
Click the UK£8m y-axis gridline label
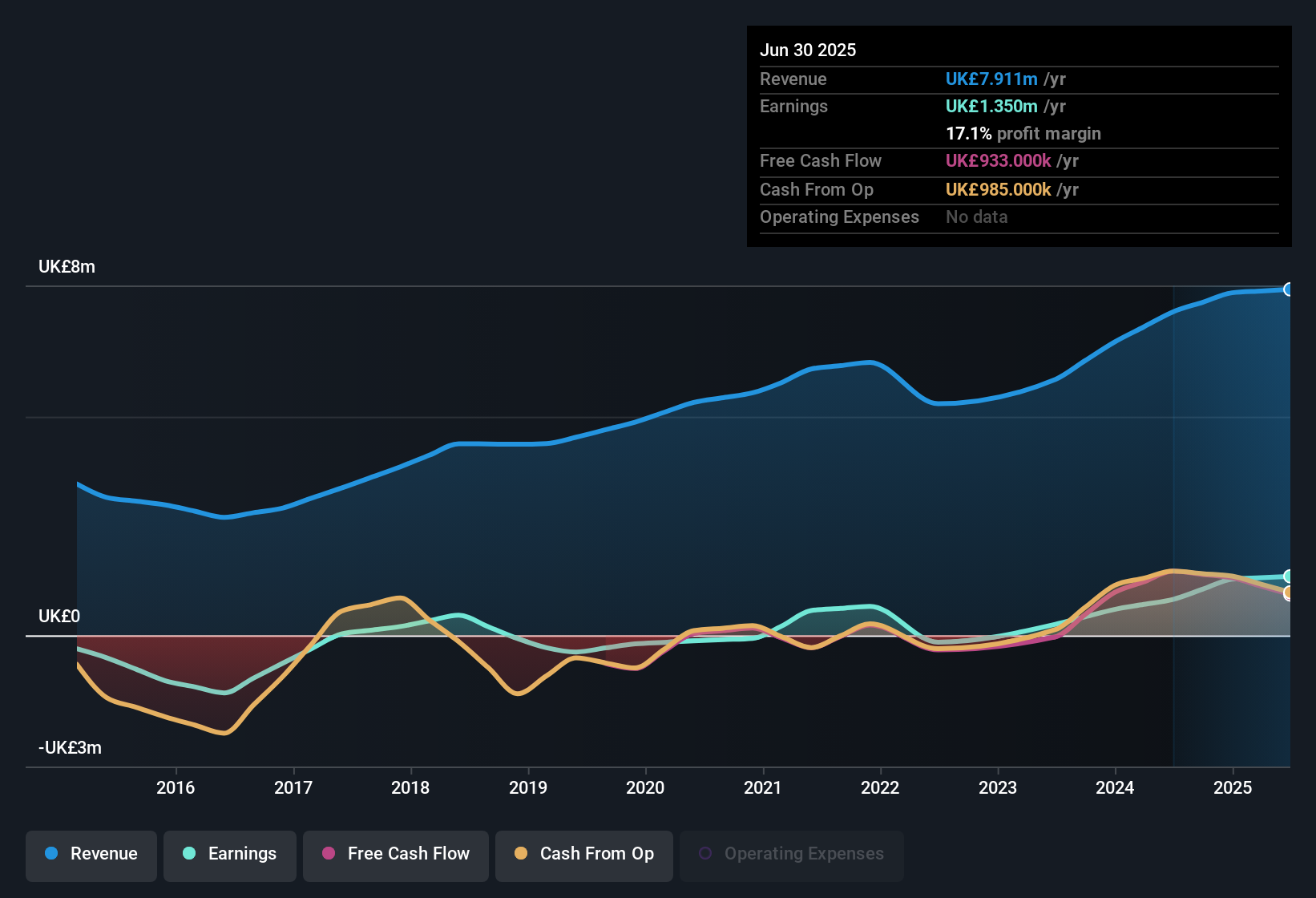[x=67, y=266]
